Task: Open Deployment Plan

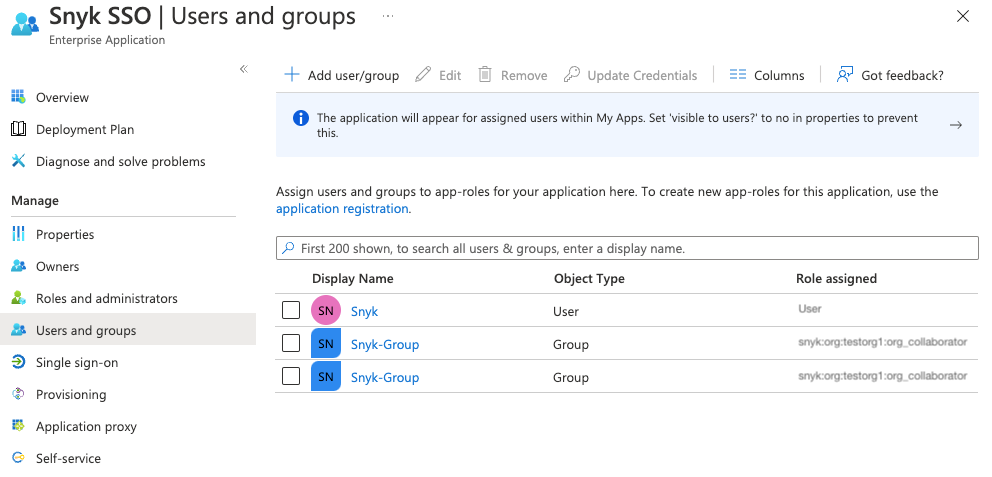Action: tap(85, 130)
